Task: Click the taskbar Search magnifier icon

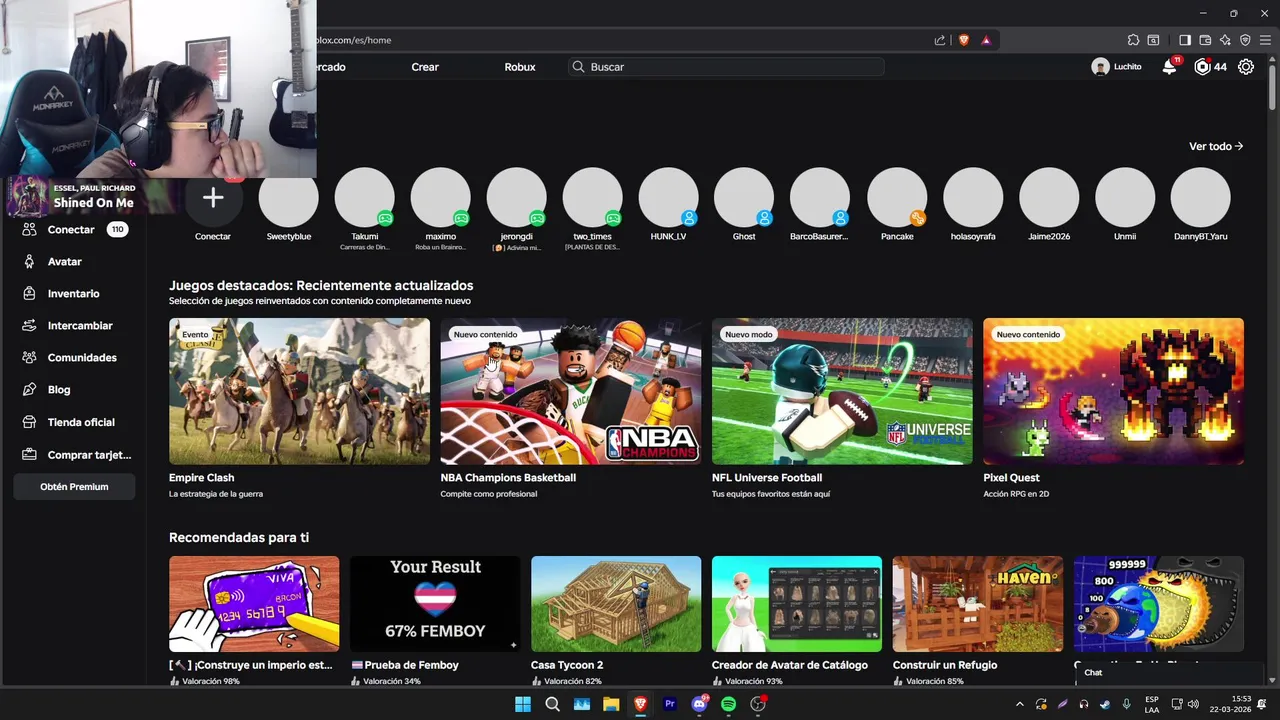Action: click(552, 704)
